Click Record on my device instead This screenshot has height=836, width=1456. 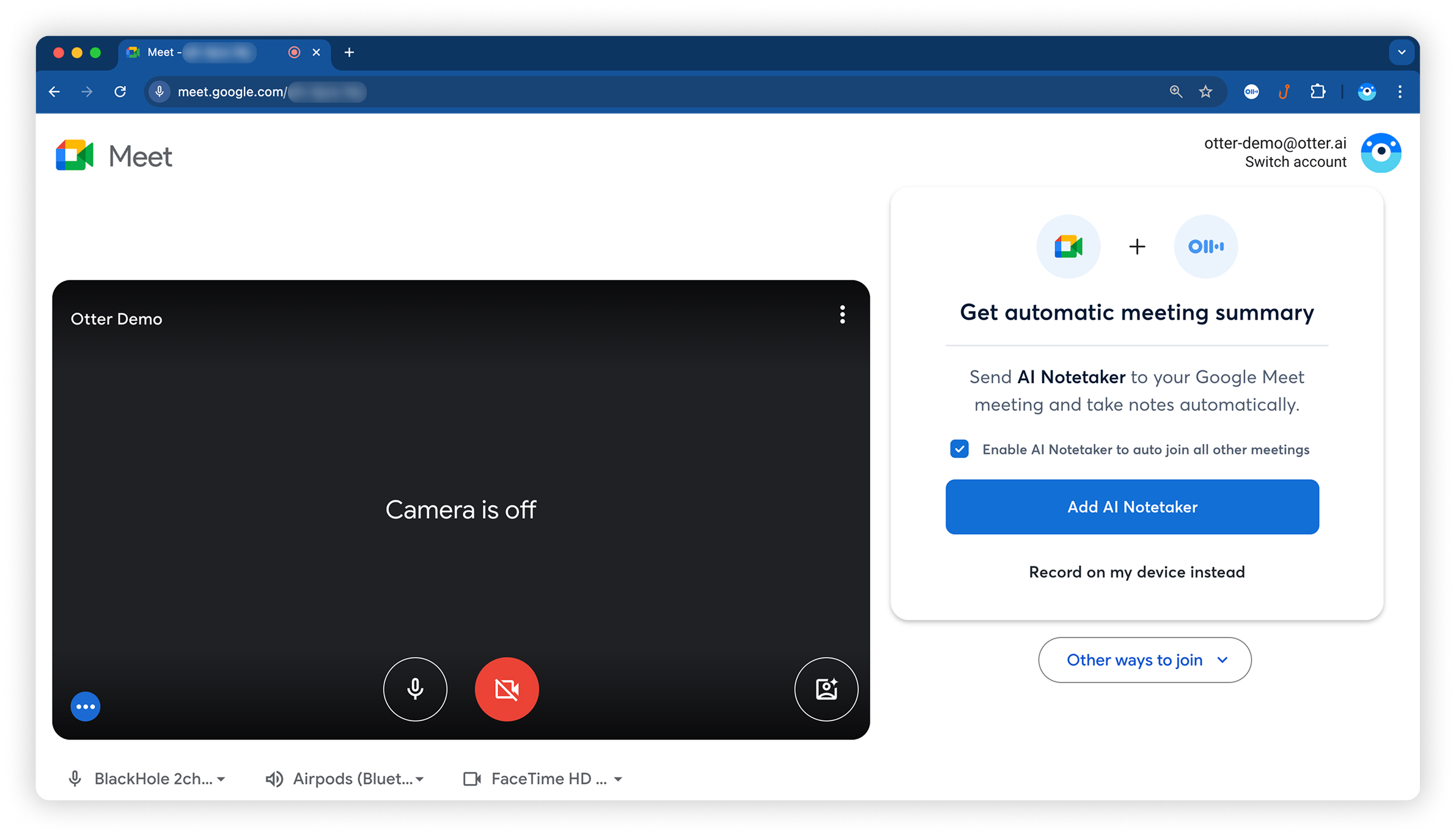tap(1137, 572)
